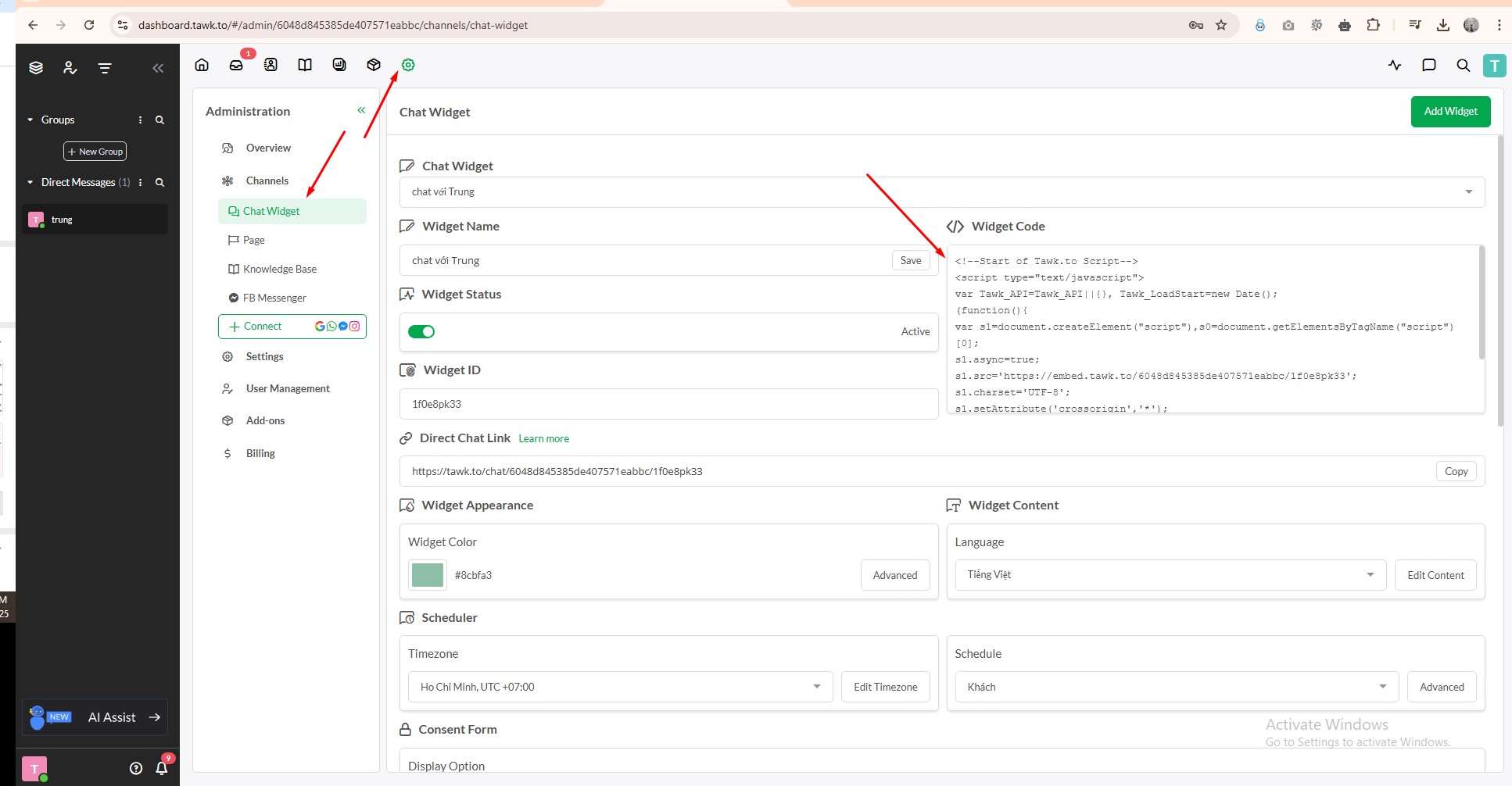
Task: Click the Connect channels button
Action: pyautogui.click(x=292, y=327)
